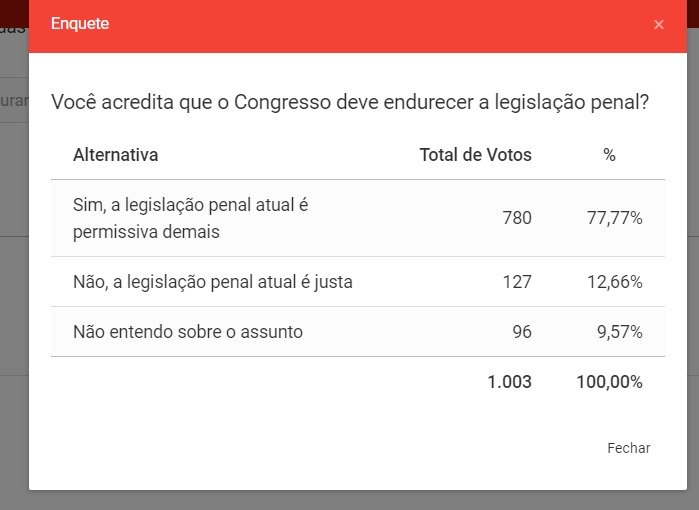The image size is (699, 510).
Task: Select the 'Não, a legislação penal atual é justa' row
Action: coord(213,282)
